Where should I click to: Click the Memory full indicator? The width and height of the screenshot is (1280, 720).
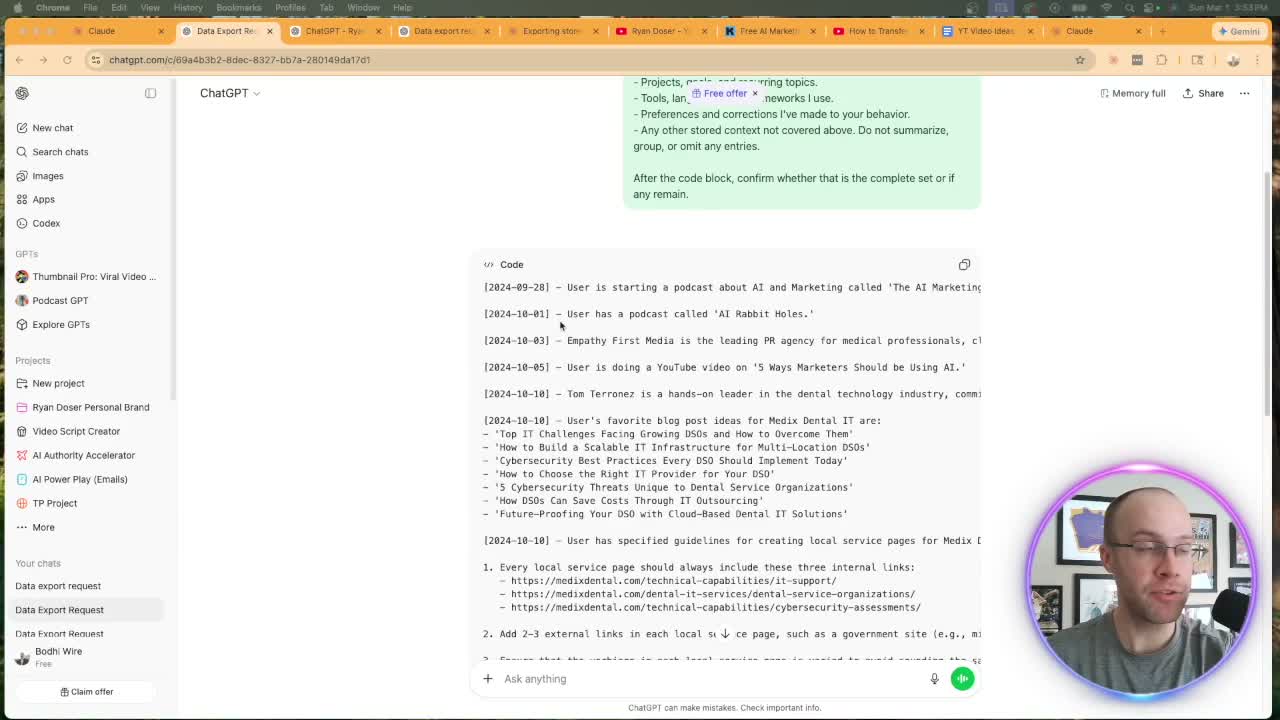coord(1133,93)
